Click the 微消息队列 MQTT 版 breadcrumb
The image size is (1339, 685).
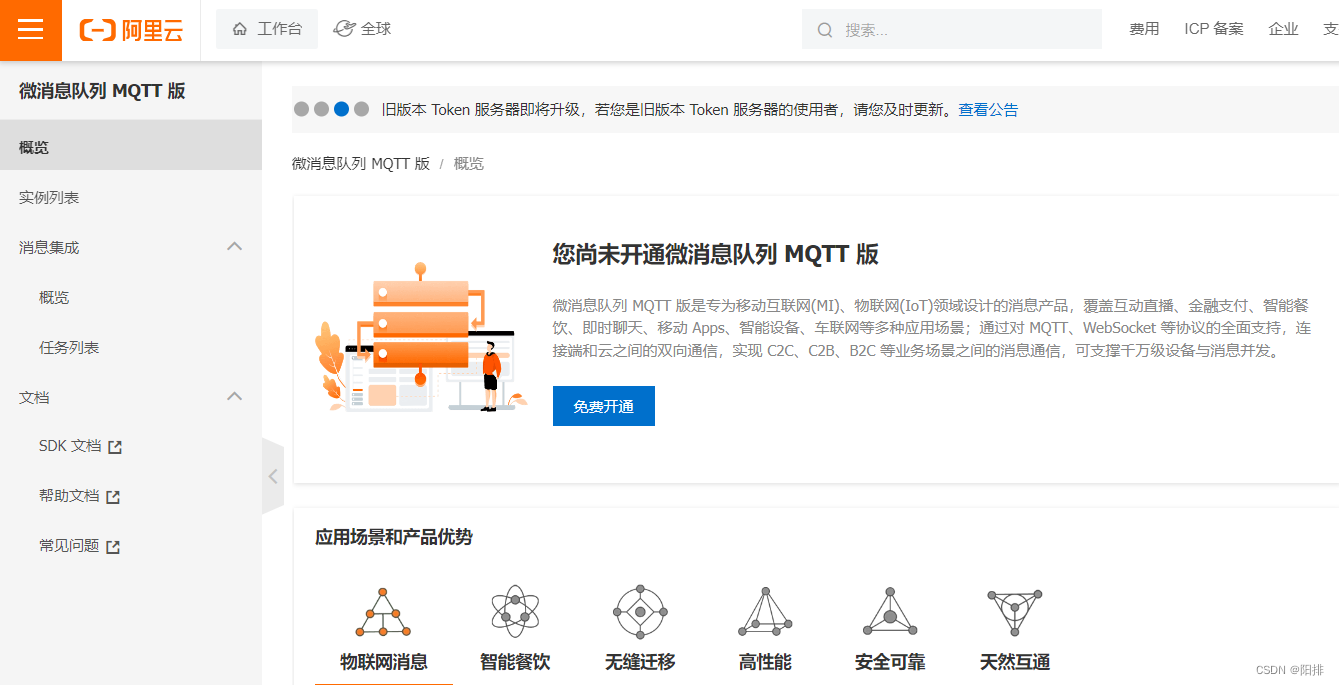point(360,162)
